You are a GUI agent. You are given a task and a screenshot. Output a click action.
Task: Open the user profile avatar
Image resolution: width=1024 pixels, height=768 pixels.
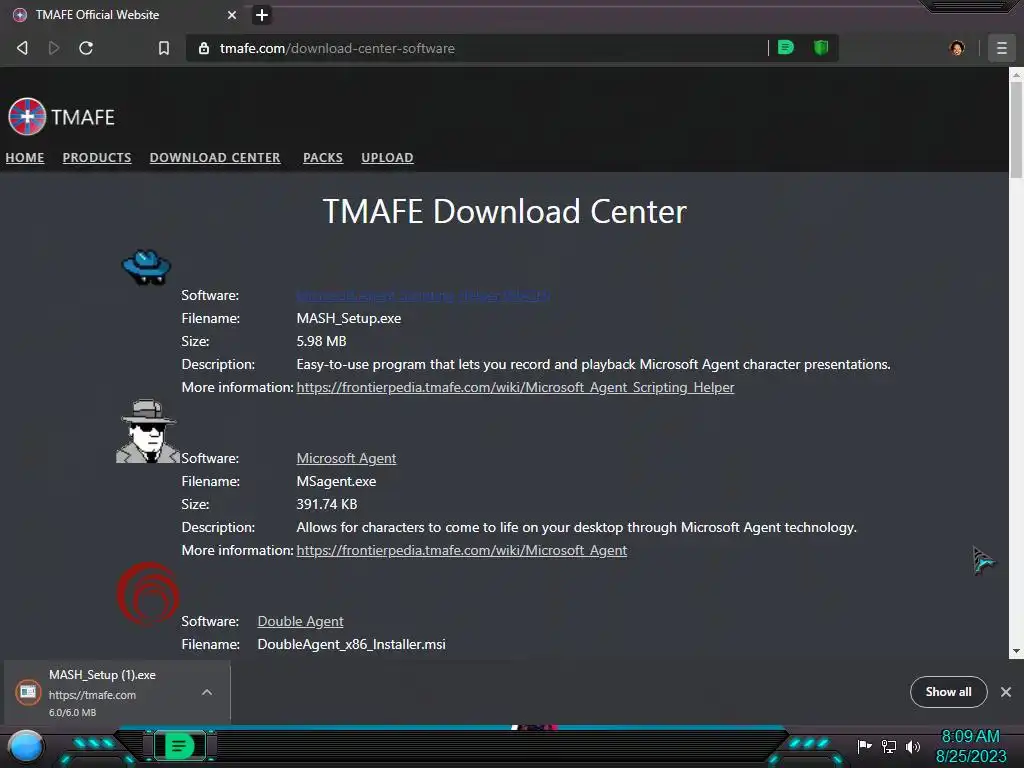click(x=957, y=48)
